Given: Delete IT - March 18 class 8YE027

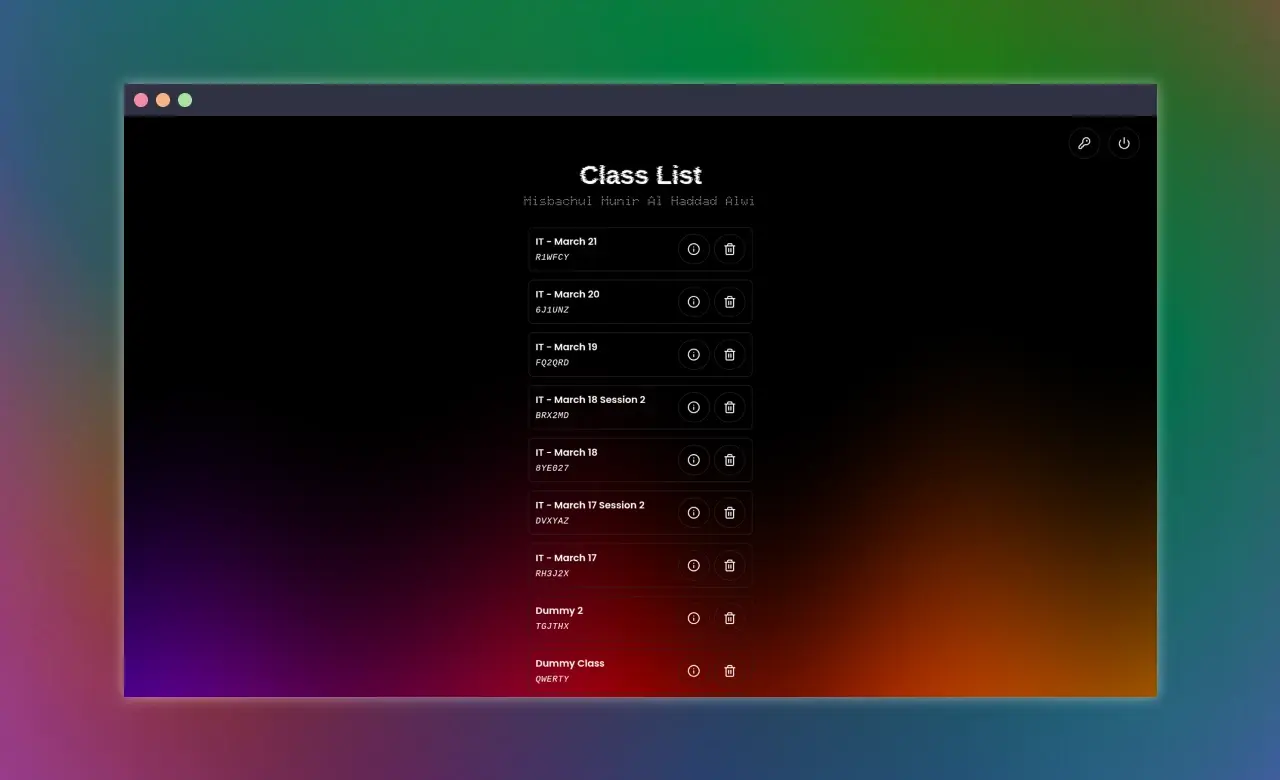Looking at the screenshot, I should click(730, 460).
